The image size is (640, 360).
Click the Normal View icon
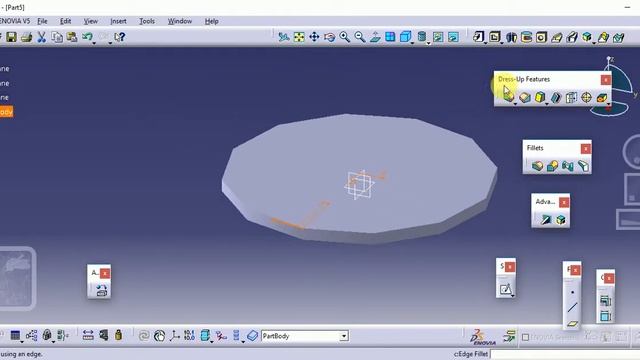[375, 37]
